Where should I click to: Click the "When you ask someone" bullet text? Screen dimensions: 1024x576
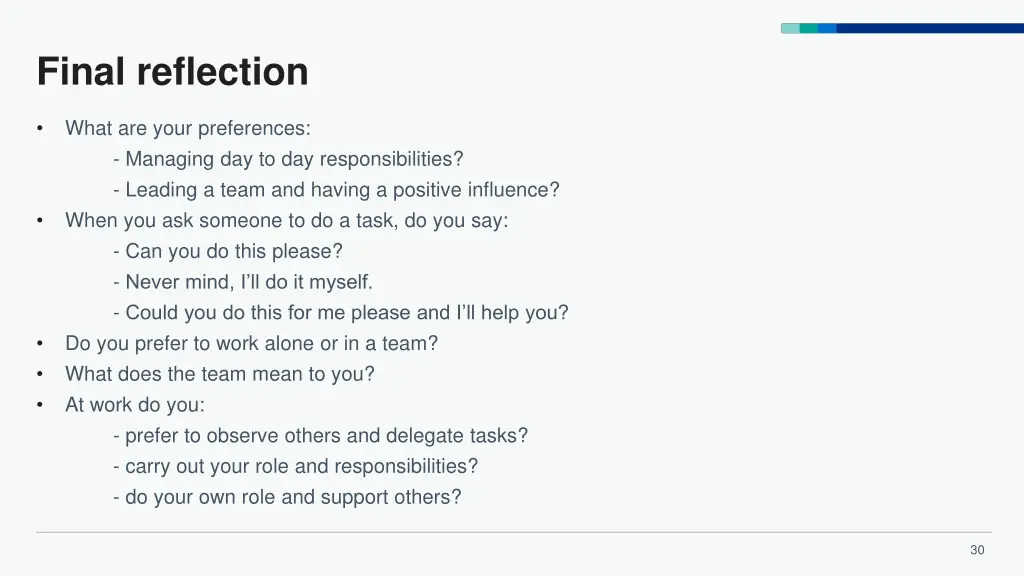click(287, 221)
